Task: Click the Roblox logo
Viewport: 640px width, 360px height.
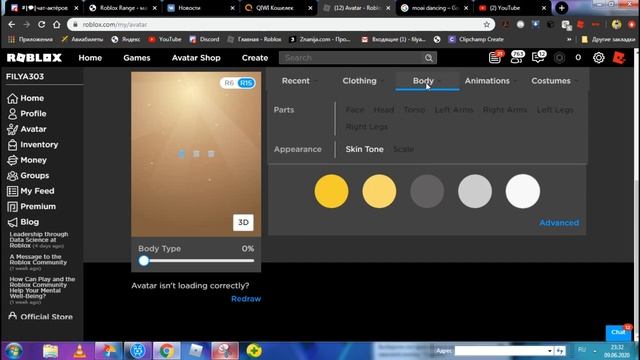Action: click(34, 58)
